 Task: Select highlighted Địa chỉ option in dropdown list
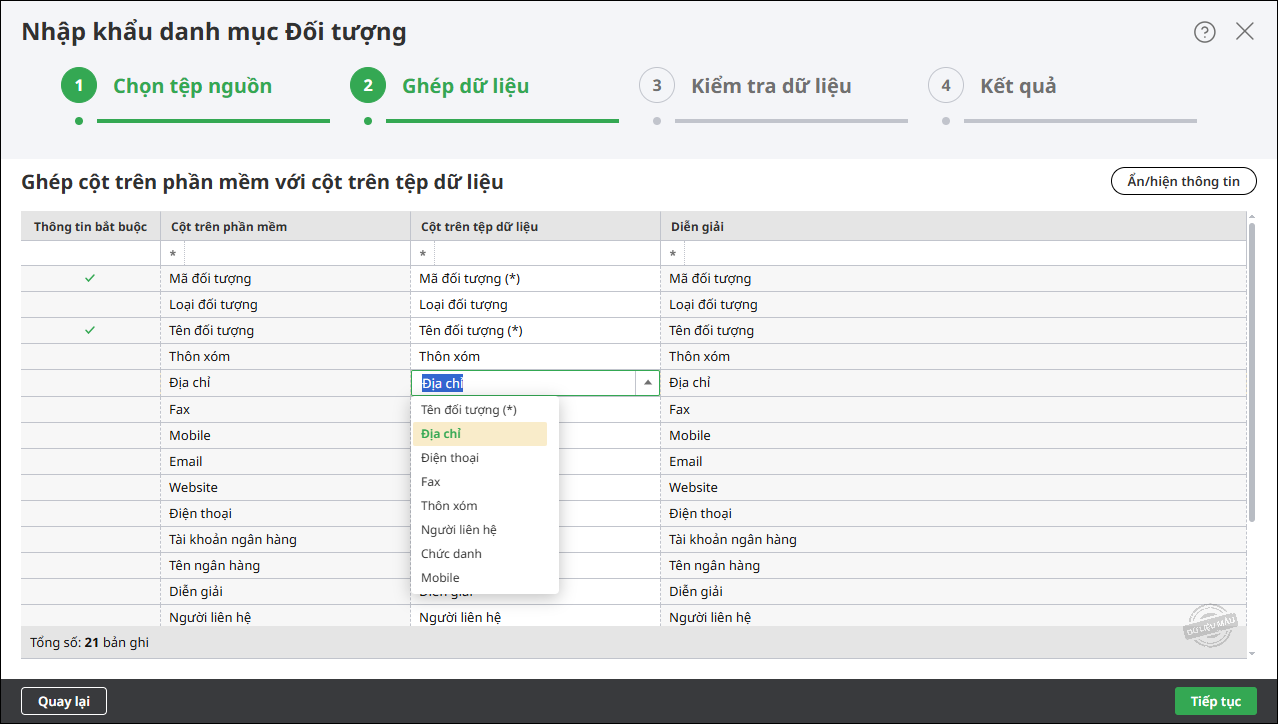point(480,434)
